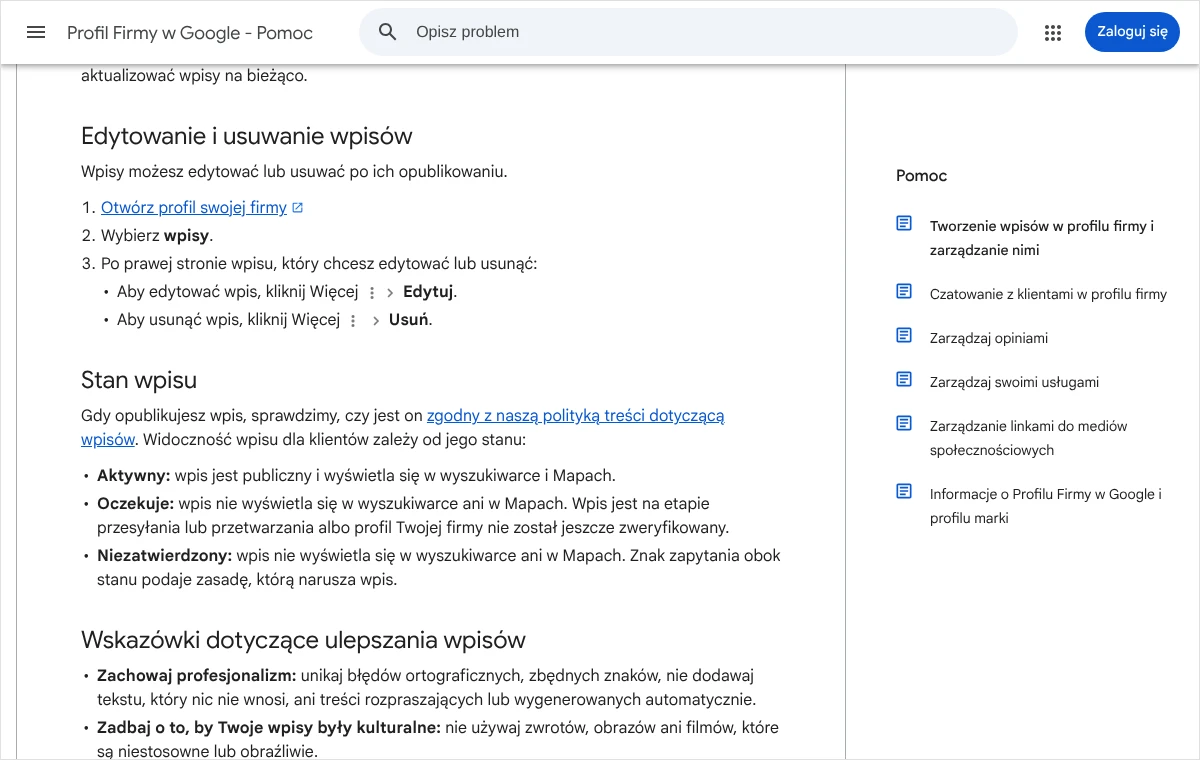1200x760 pixels.
Task: Click the bold Zachowaj profesjonalizm: label
Action: 197,676
